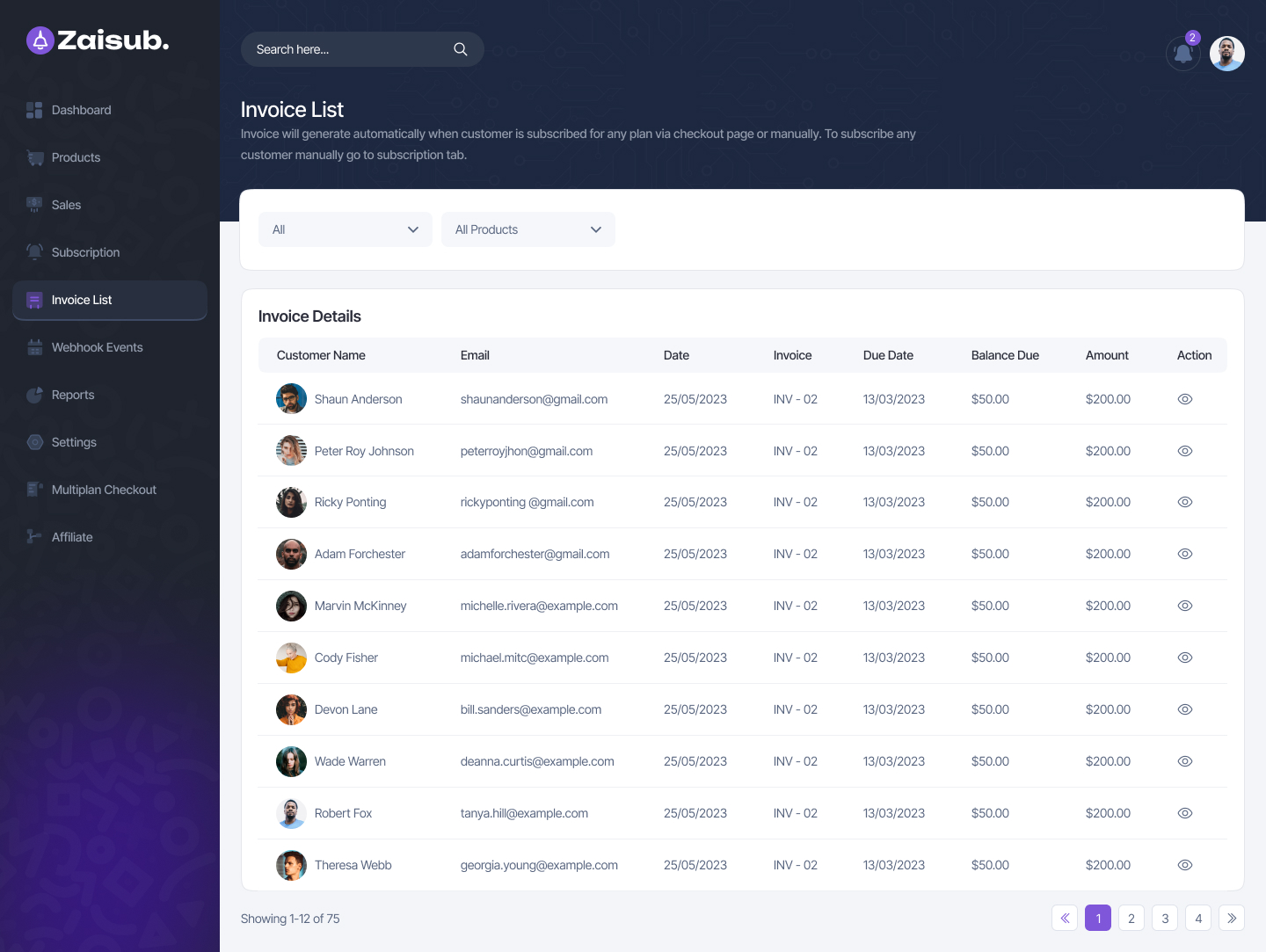View invoice details for Shaun Anderson
The height and width of the screenshot is (952, 1266).
click(1184, 399)
